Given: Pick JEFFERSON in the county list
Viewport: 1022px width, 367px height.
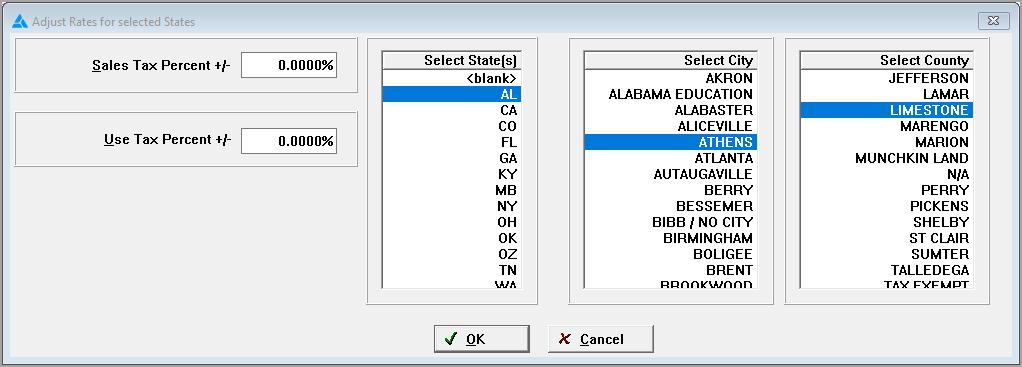Looking at the screenshot, I should [886, 78].
